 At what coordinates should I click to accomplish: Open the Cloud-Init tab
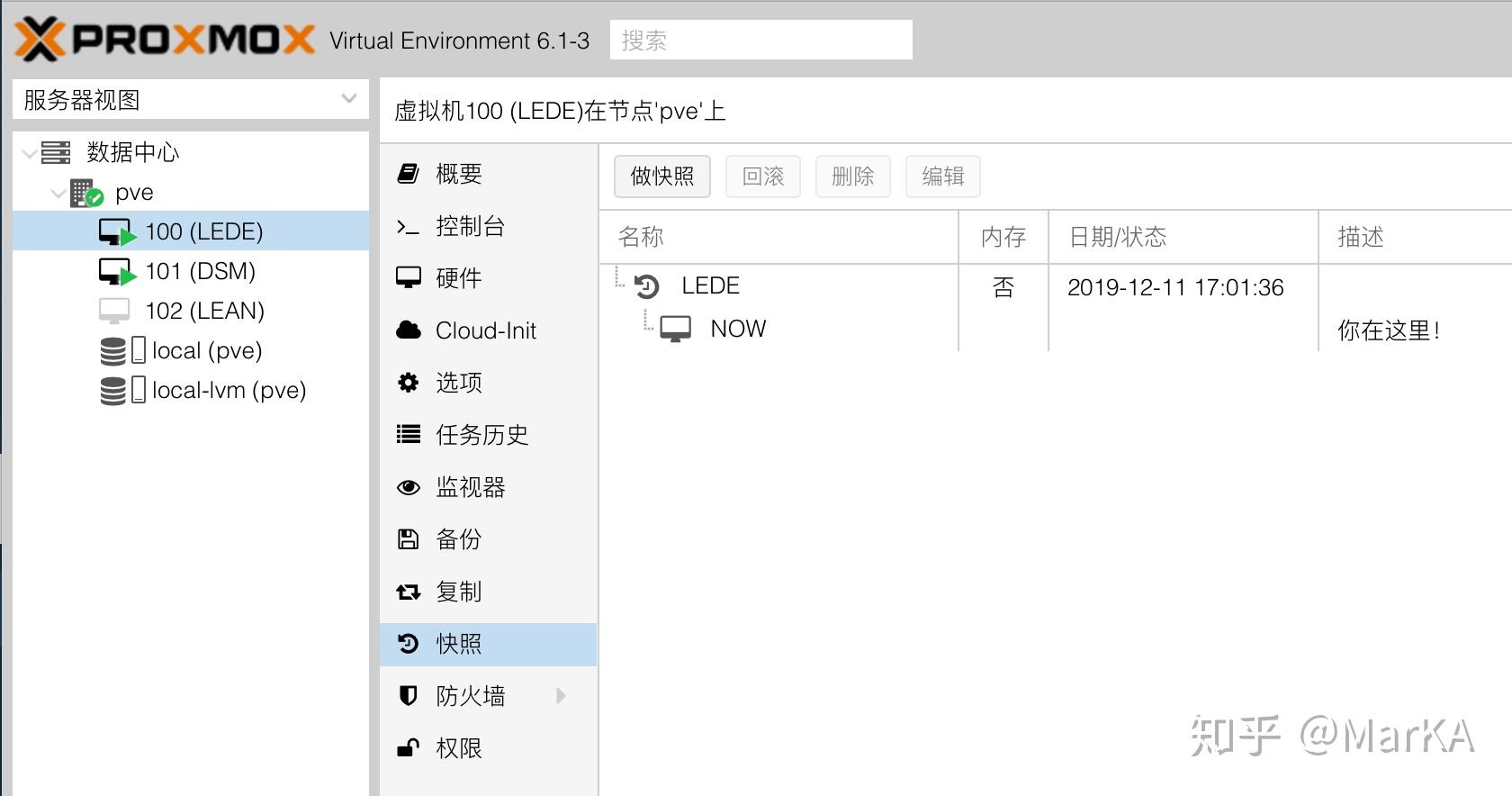[x=489, y=330]
